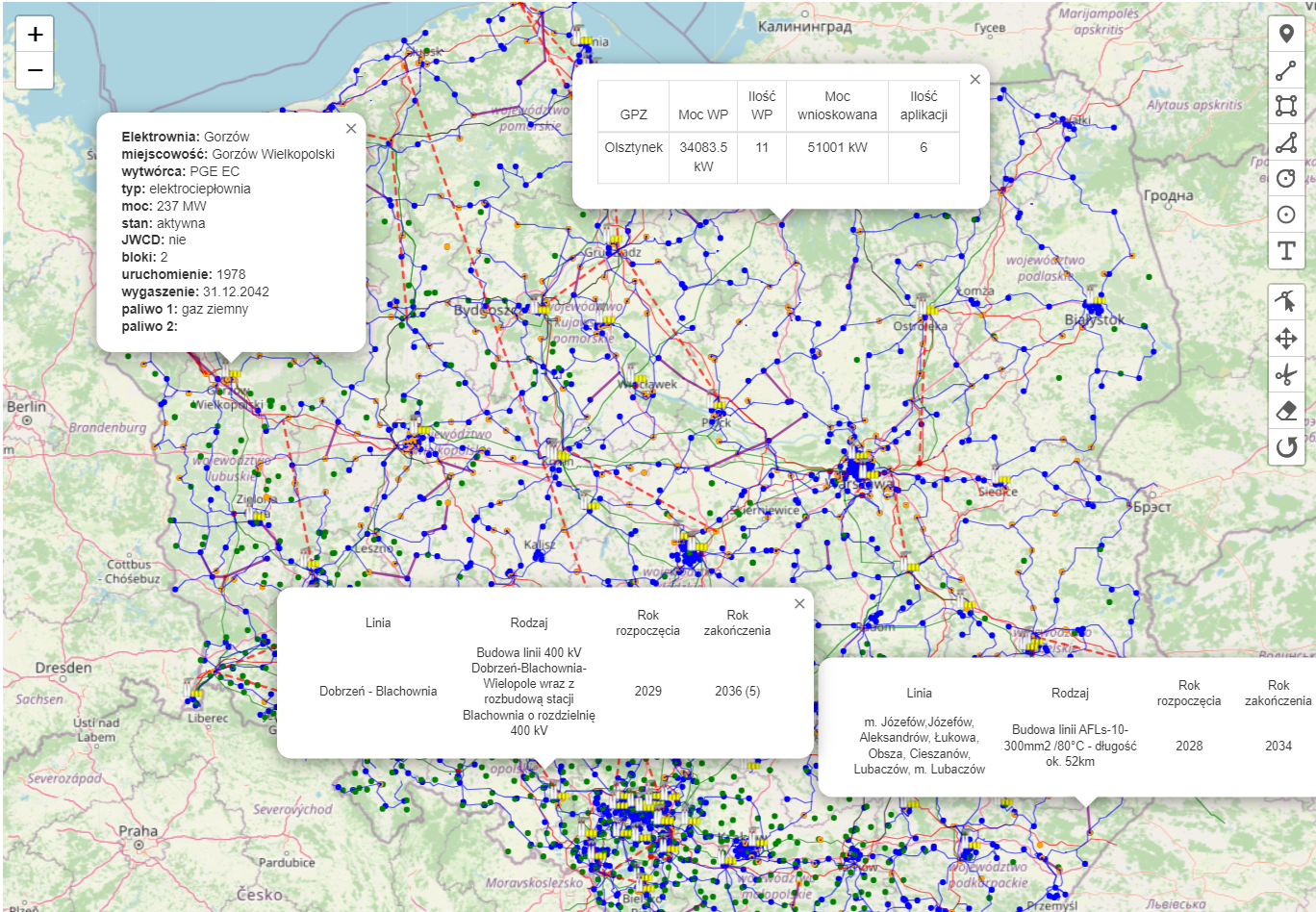Select the Draw Polyline tool
1316x912 pixels.
1286,70
